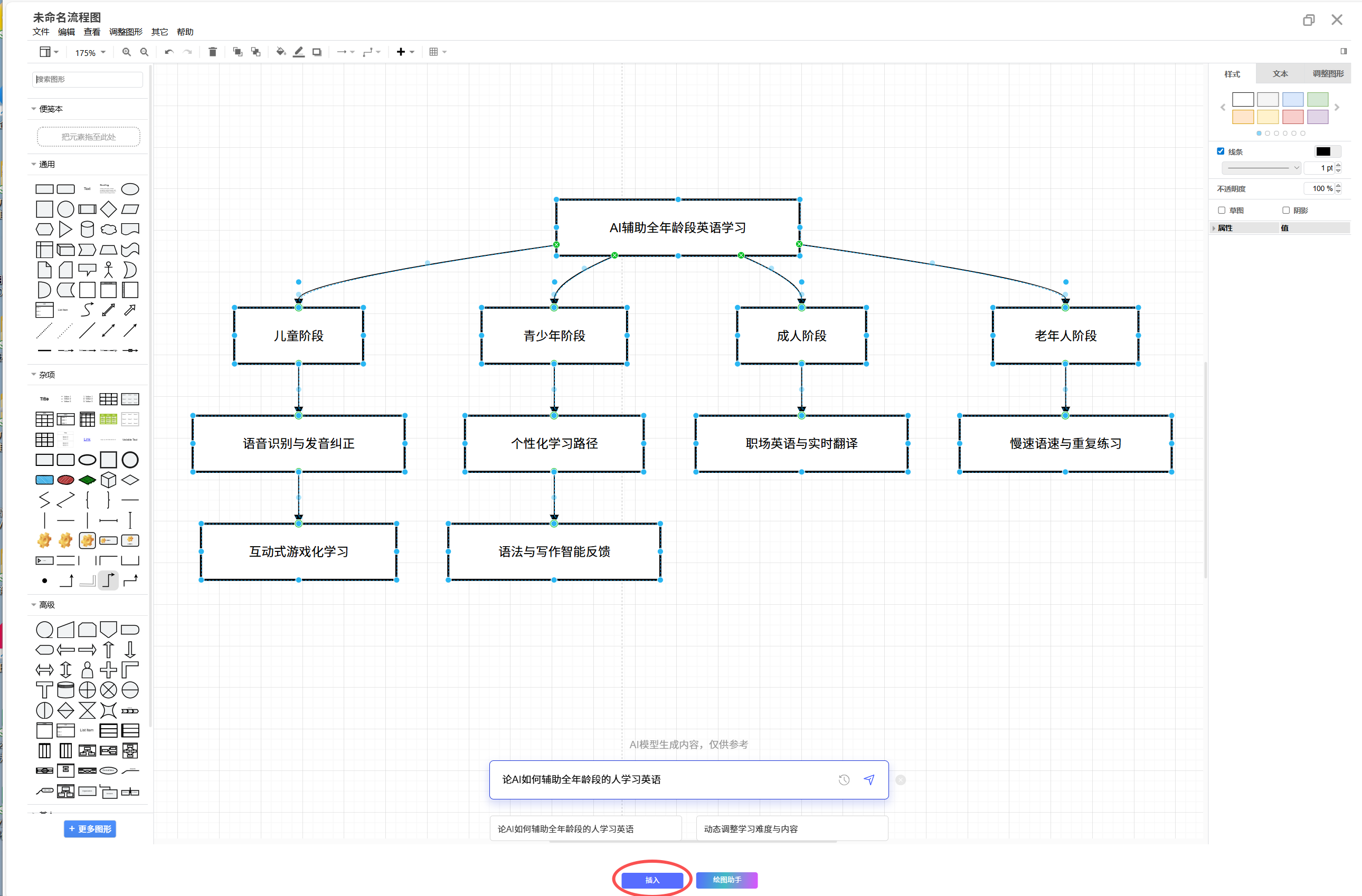Click the delete trash icon
The height and width of the screenshot is (896, 1362).
(212, 52)
